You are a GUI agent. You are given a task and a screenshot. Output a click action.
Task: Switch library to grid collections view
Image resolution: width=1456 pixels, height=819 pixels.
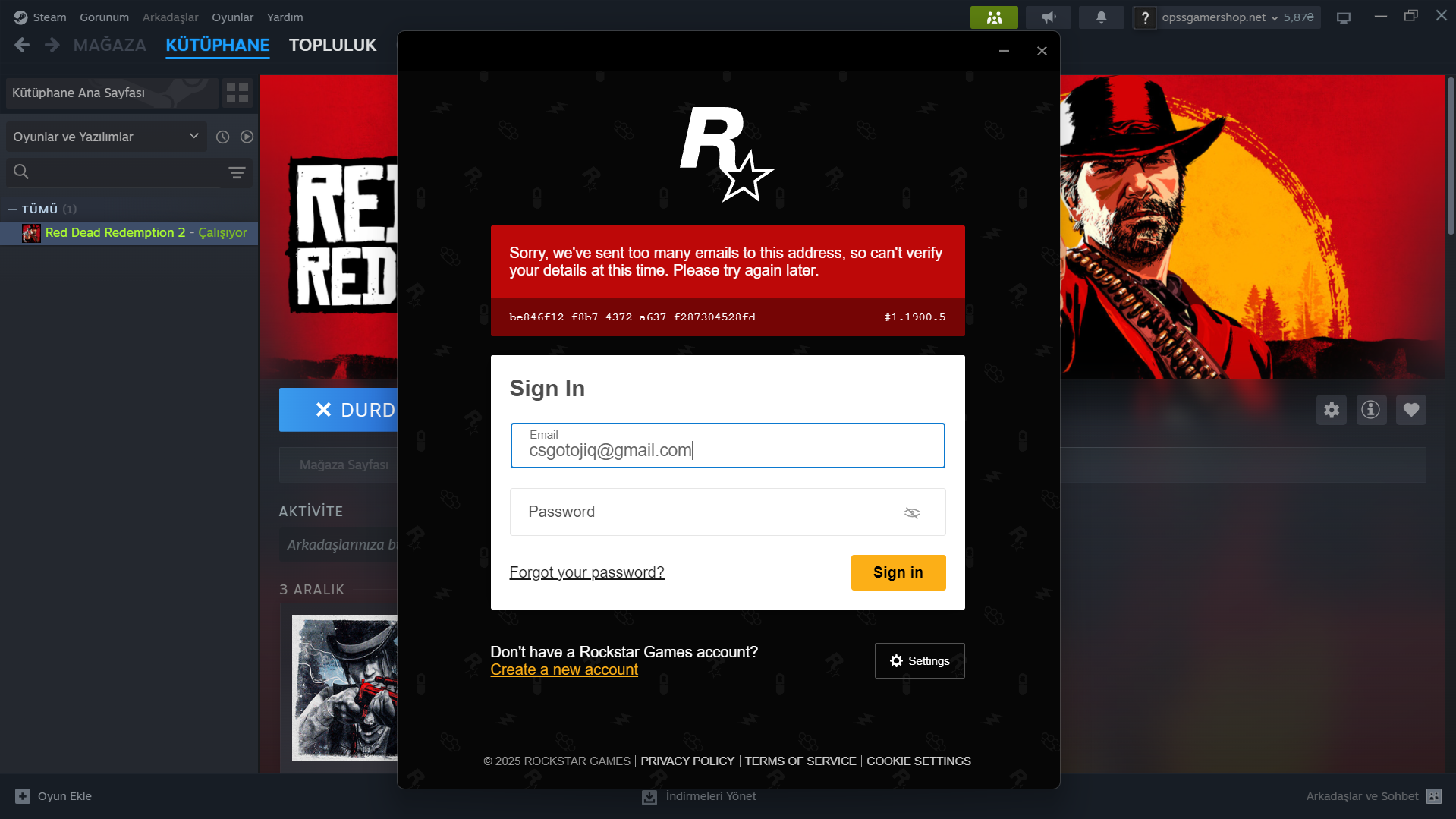click(237, 93)
